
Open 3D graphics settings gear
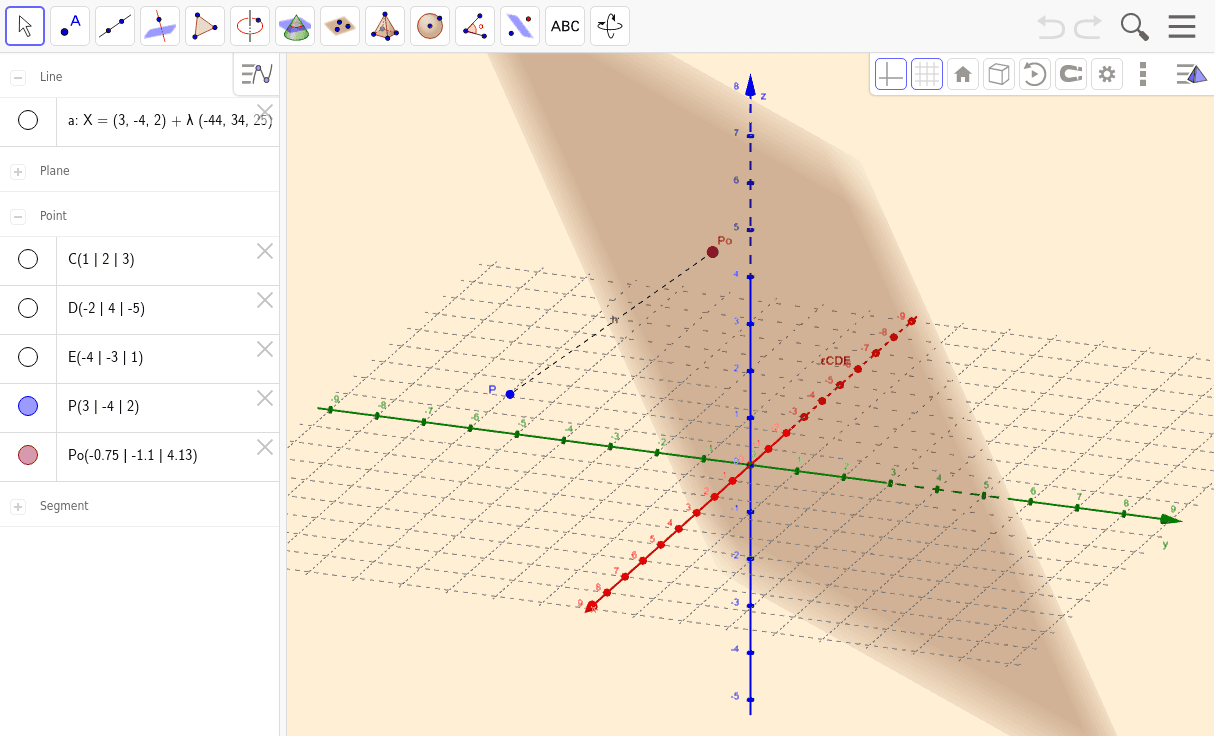1107,74
